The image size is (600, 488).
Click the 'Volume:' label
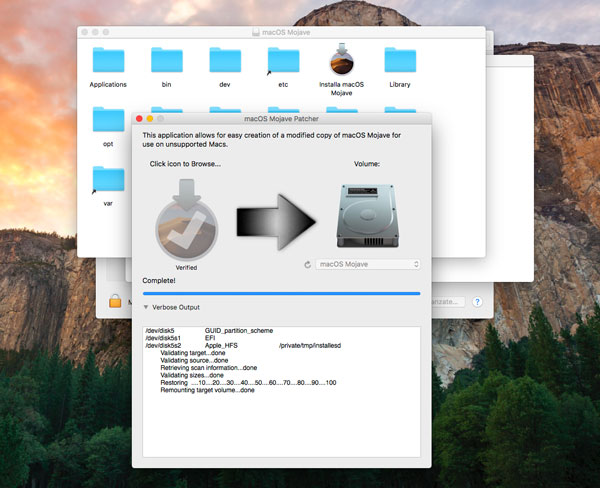click(x=367, y=164)
